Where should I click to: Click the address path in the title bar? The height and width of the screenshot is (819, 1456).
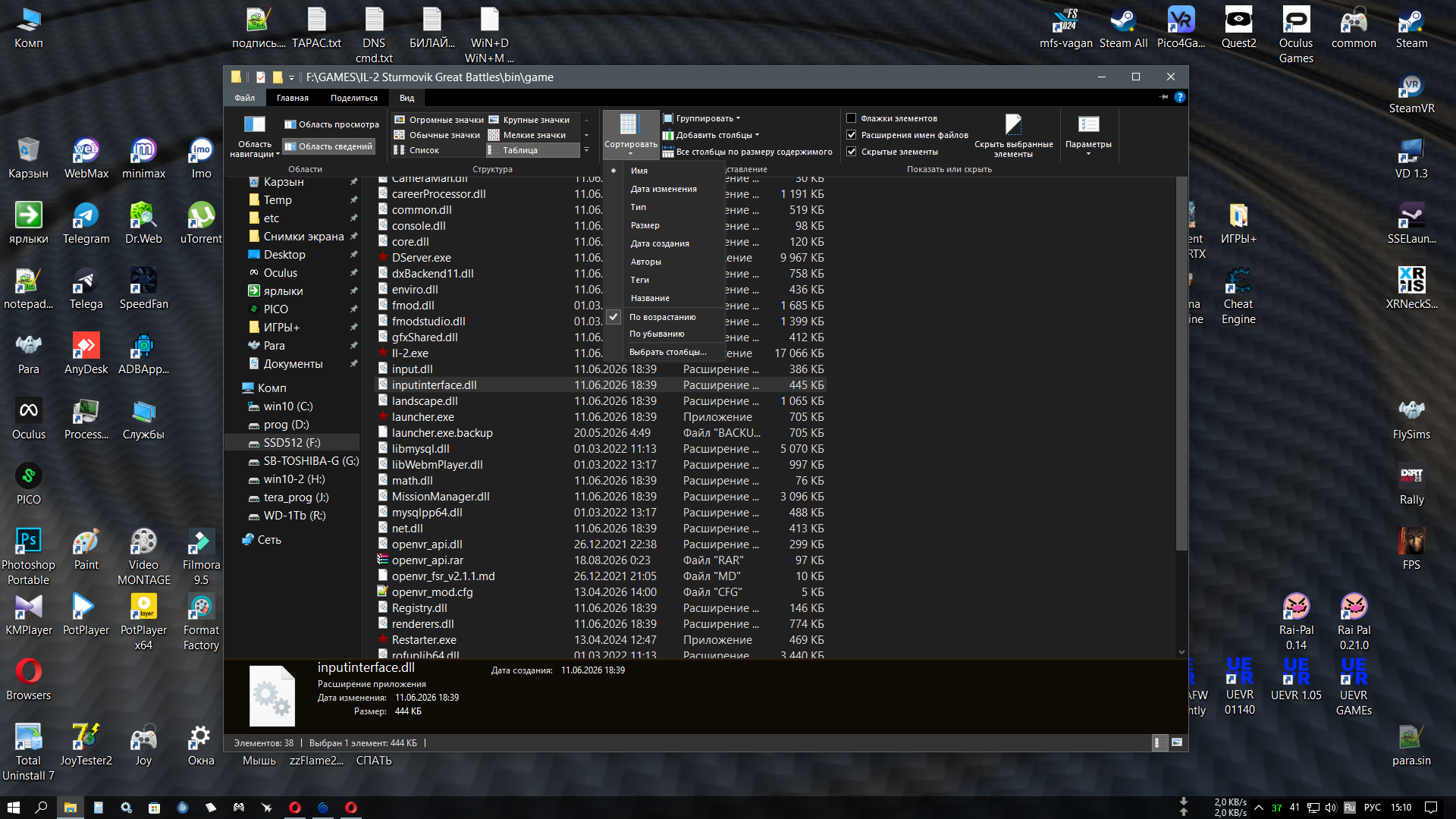point(429,77)
